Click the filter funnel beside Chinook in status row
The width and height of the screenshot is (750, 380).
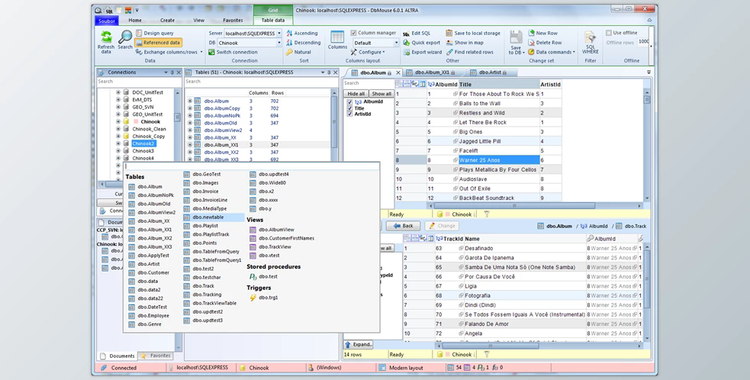[x=486, y=214]
